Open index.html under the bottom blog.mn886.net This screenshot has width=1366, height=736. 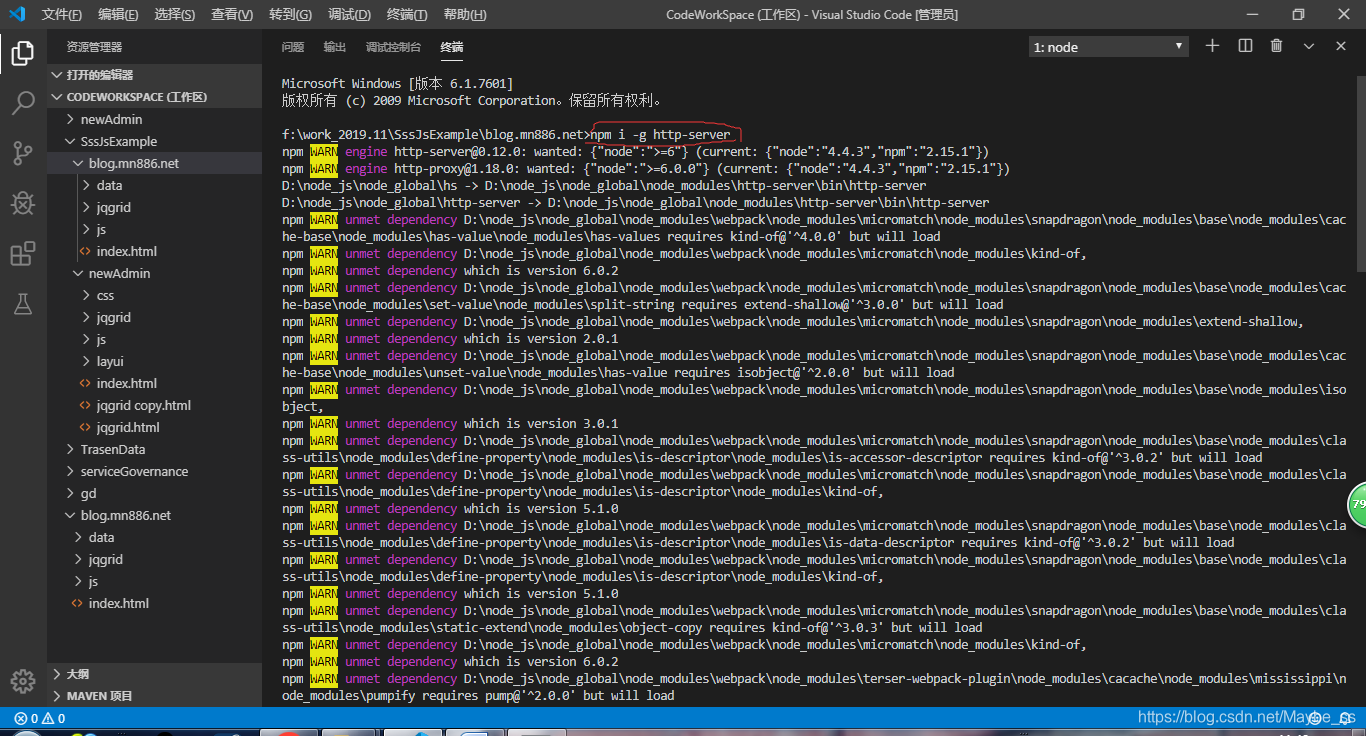click(x=118, y=603)
